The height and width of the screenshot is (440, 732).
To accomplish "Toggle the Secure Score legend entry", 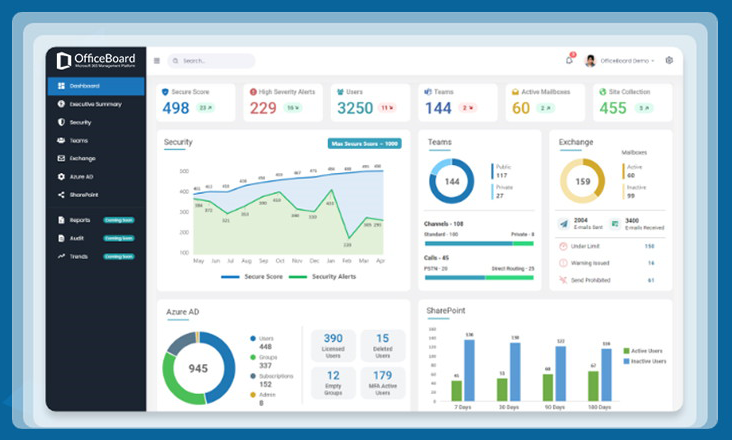I will [252, 277].
